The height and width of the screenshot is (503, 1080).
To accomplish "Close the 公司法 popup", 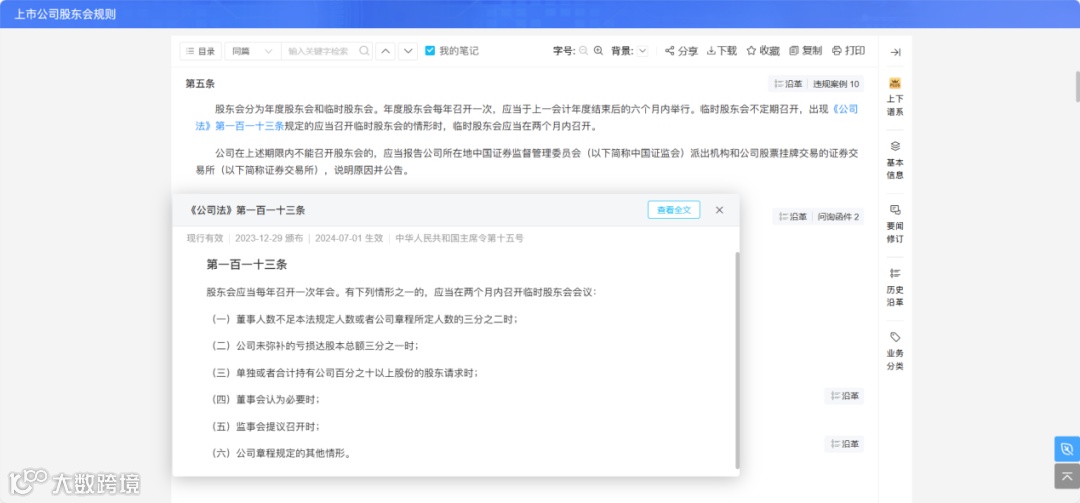I will (719, 210).
